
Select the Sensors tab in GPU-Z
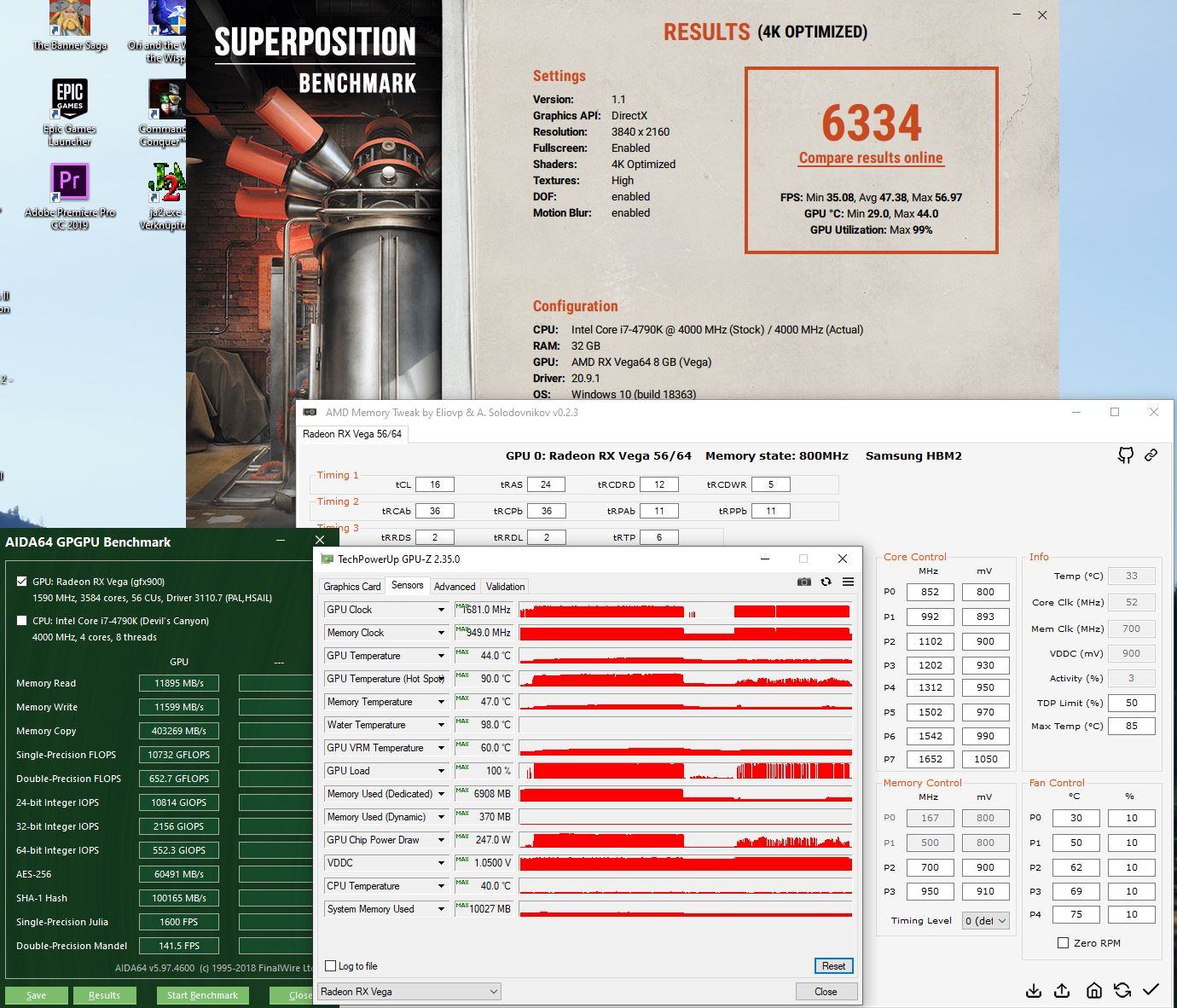407,585
